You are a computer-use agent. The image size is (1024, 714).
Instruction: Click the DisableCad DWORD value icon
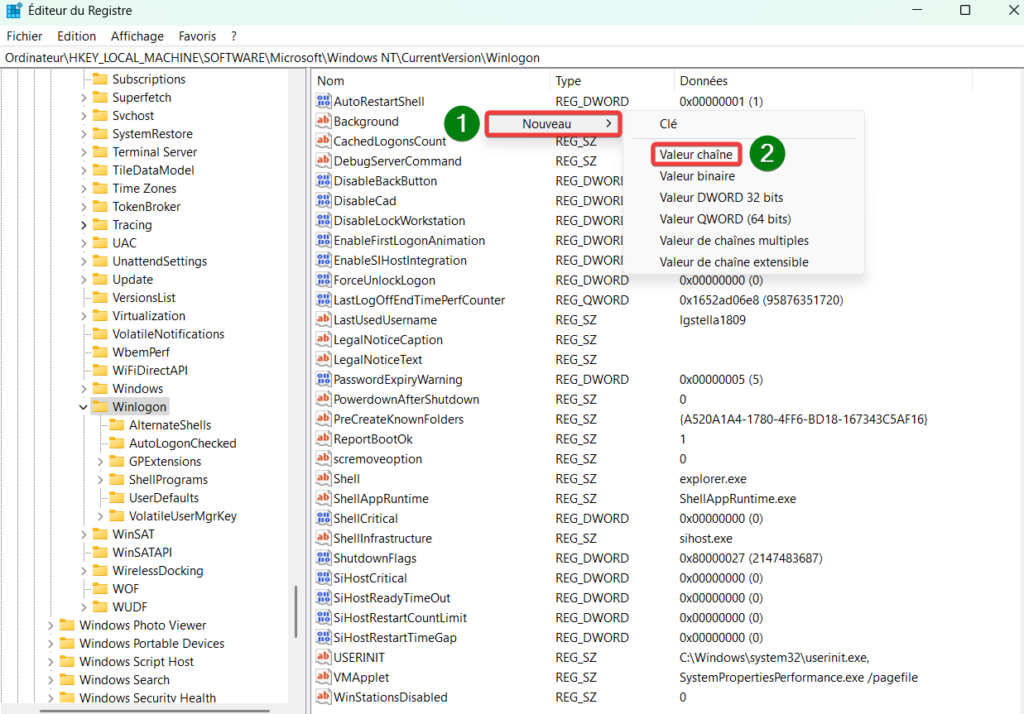click(323, 201)
